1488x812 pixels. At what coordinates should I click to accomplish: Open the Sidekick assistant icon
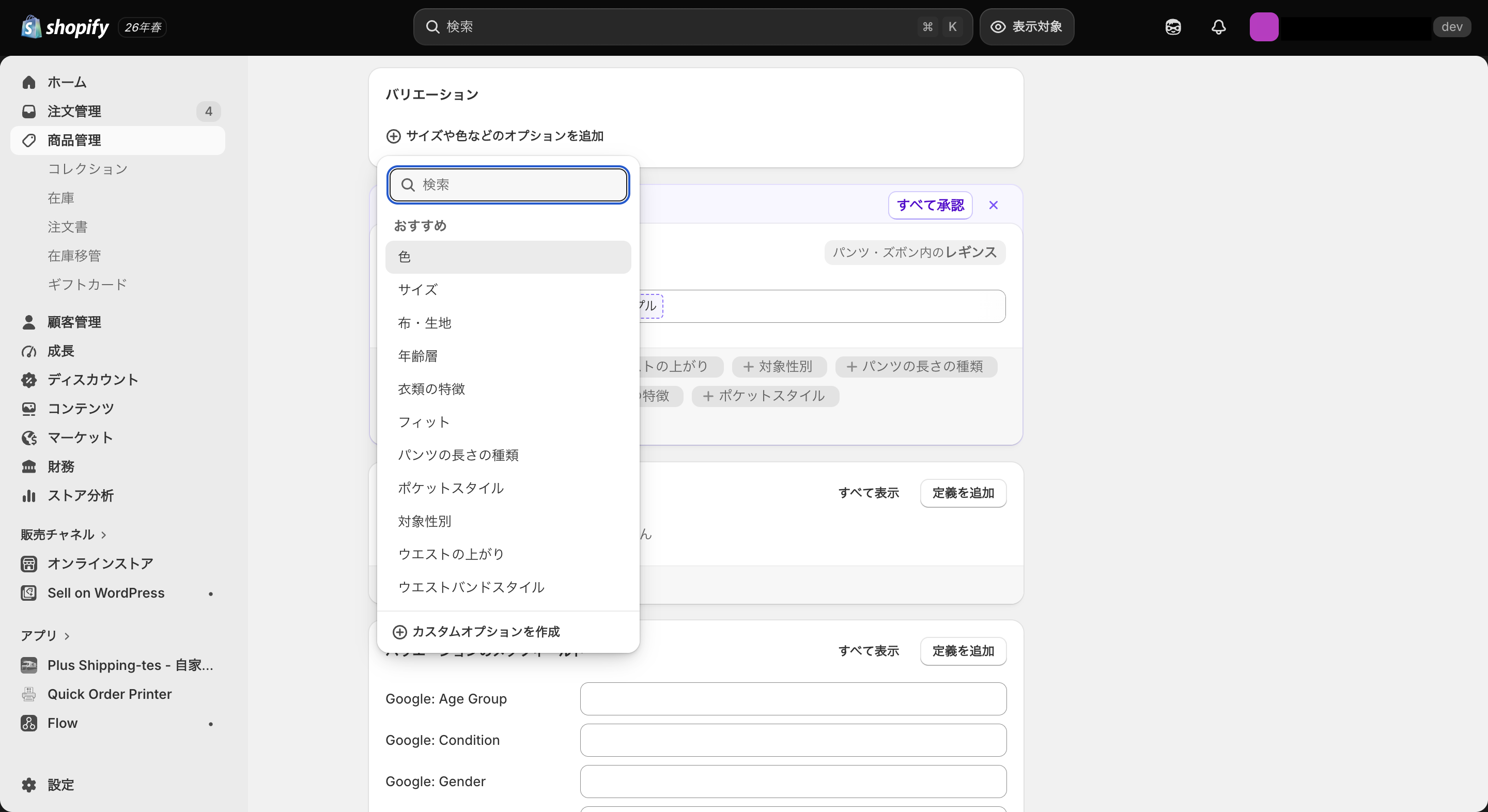tap(1173, 26)
